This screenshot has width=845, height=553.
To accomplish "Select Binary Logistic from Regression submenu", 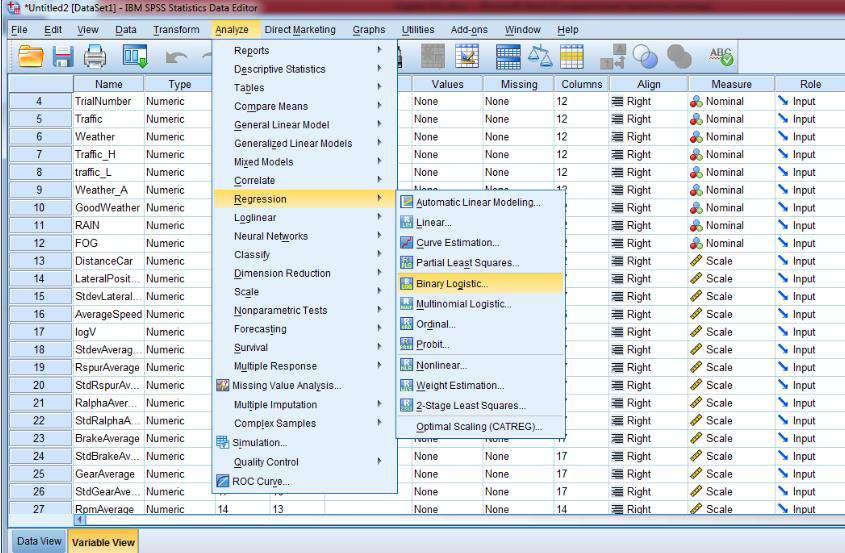I will [481, 284].
